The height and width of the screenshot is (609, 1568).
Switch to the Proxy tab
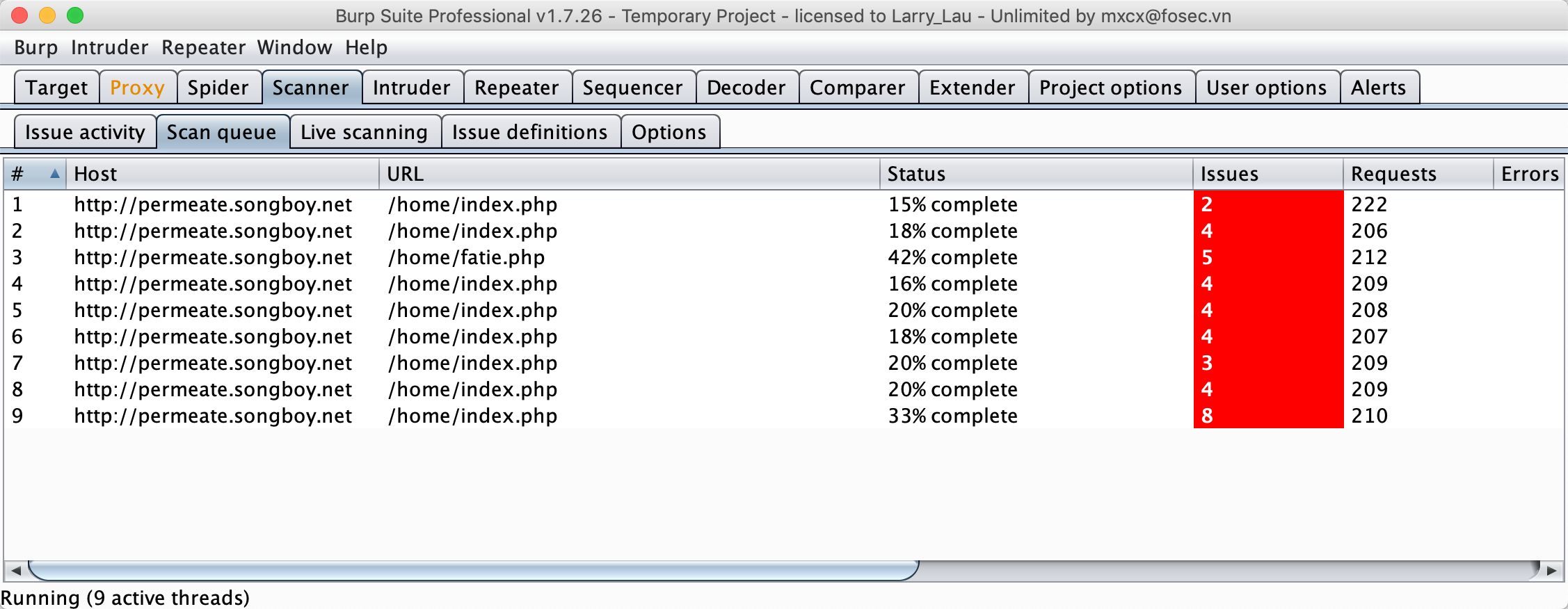point(137,88)
